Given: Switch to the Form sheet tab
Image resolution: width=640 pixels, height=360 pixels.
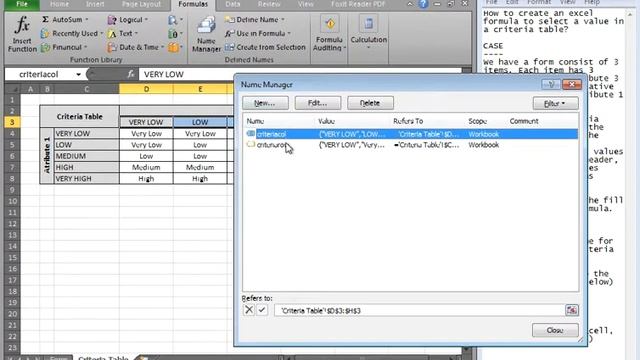Looking at the screenshot, I should coord(58,358).
